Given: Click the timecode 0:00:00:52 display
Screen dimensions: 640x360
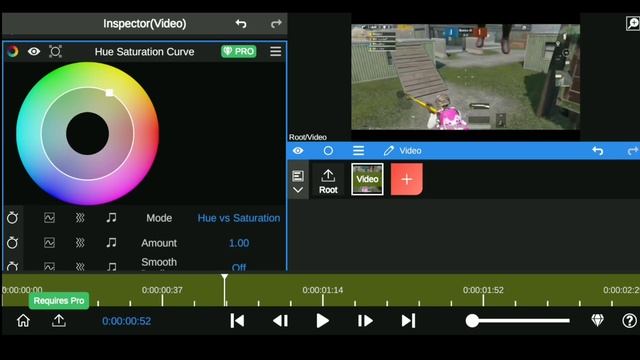Looking at the screenshot, I should click(x=127, y=321).
